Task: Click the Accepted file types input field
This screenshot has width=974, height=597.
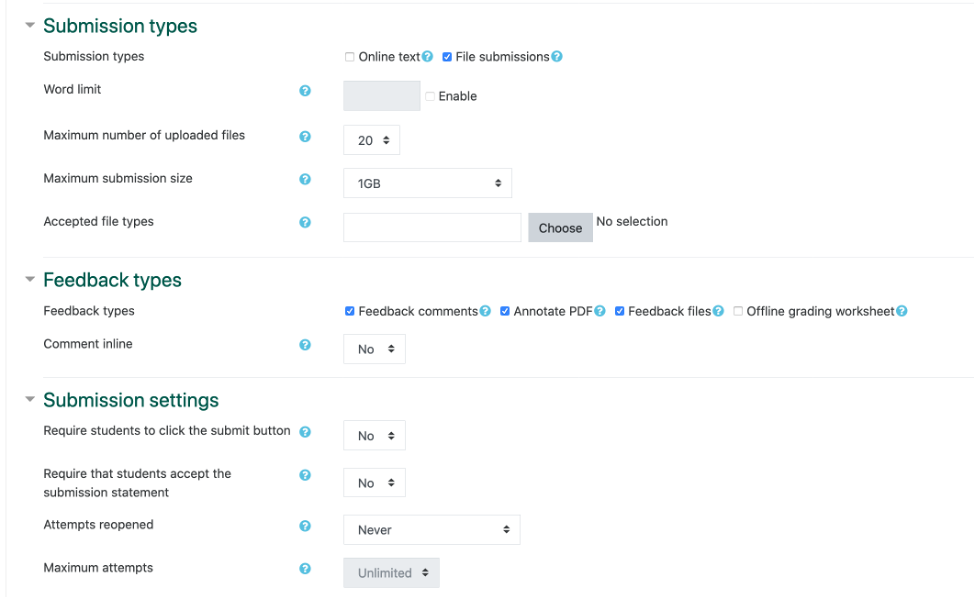Action: click(431, 227)
